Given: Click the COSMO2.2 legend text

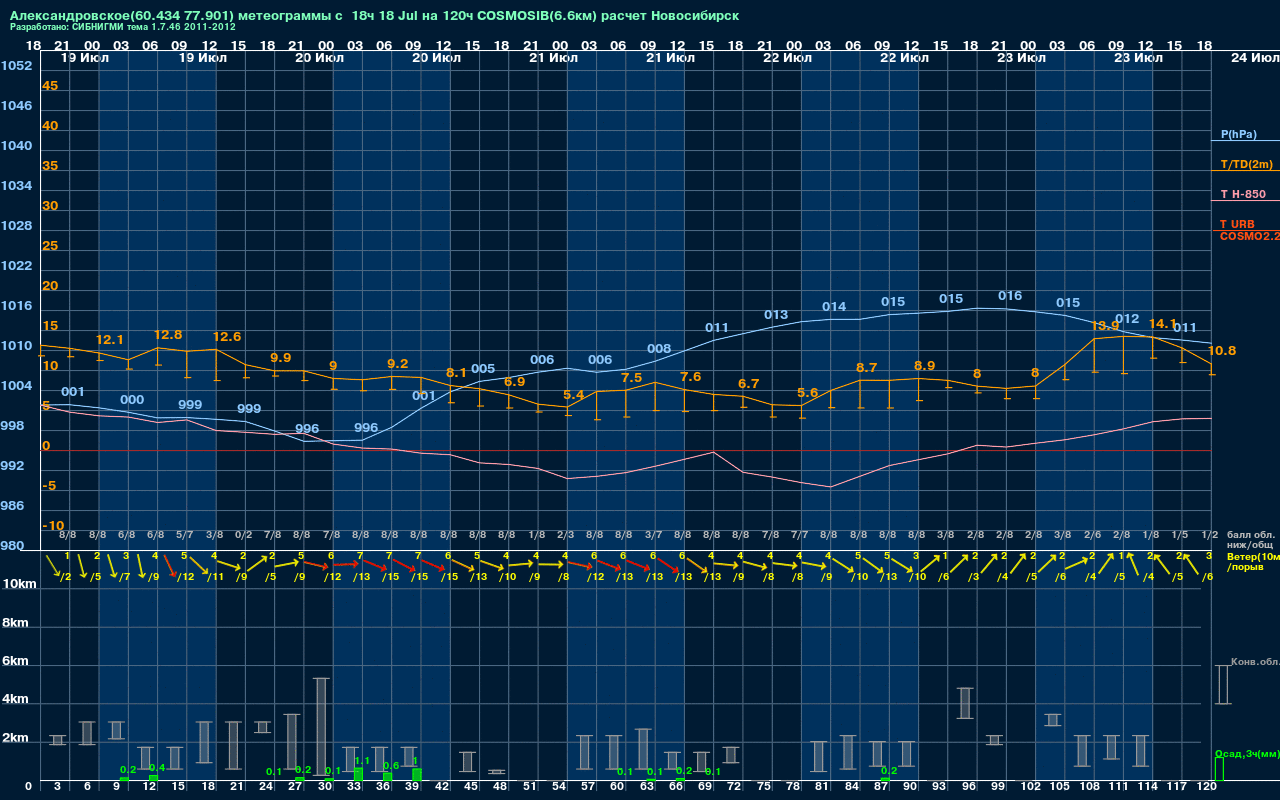Looking at the screenshot, I should 1250,236.
